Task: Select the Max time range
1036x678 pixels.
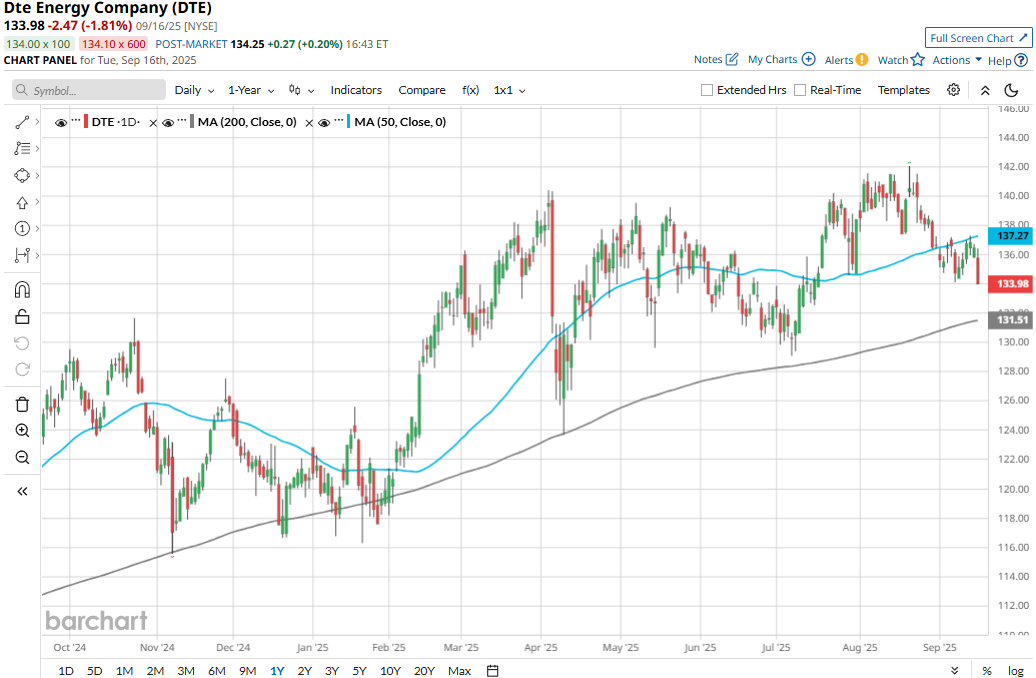Action: pyautogui.click(x=459, y=671)
